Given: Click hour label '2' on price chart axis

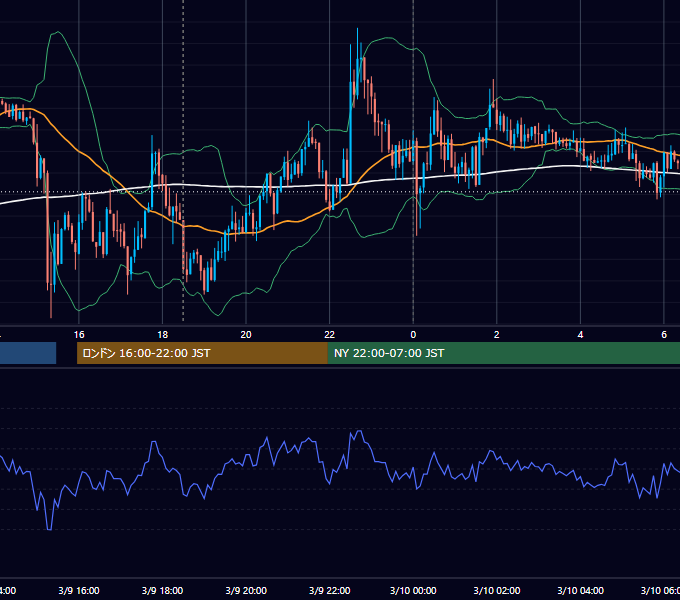Looking at the screenshot, I should tap(497, 335).
